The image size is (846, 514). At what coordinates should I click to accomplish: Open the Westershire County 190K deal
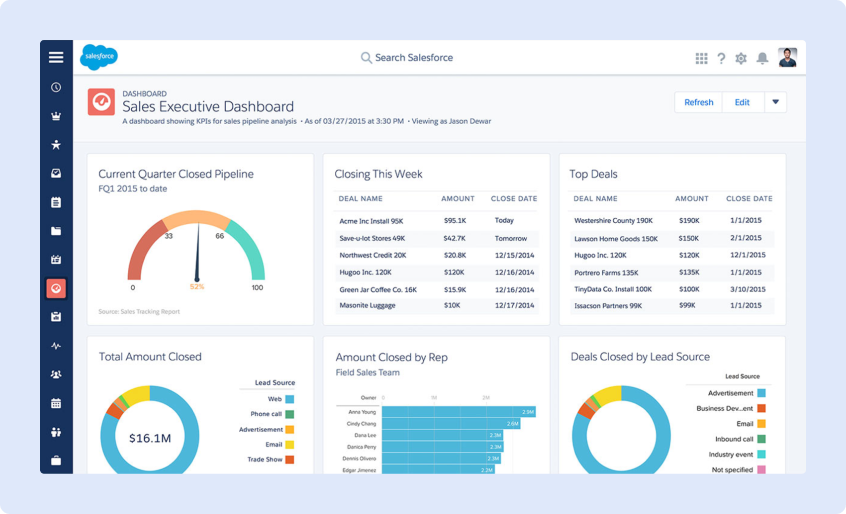613,221
